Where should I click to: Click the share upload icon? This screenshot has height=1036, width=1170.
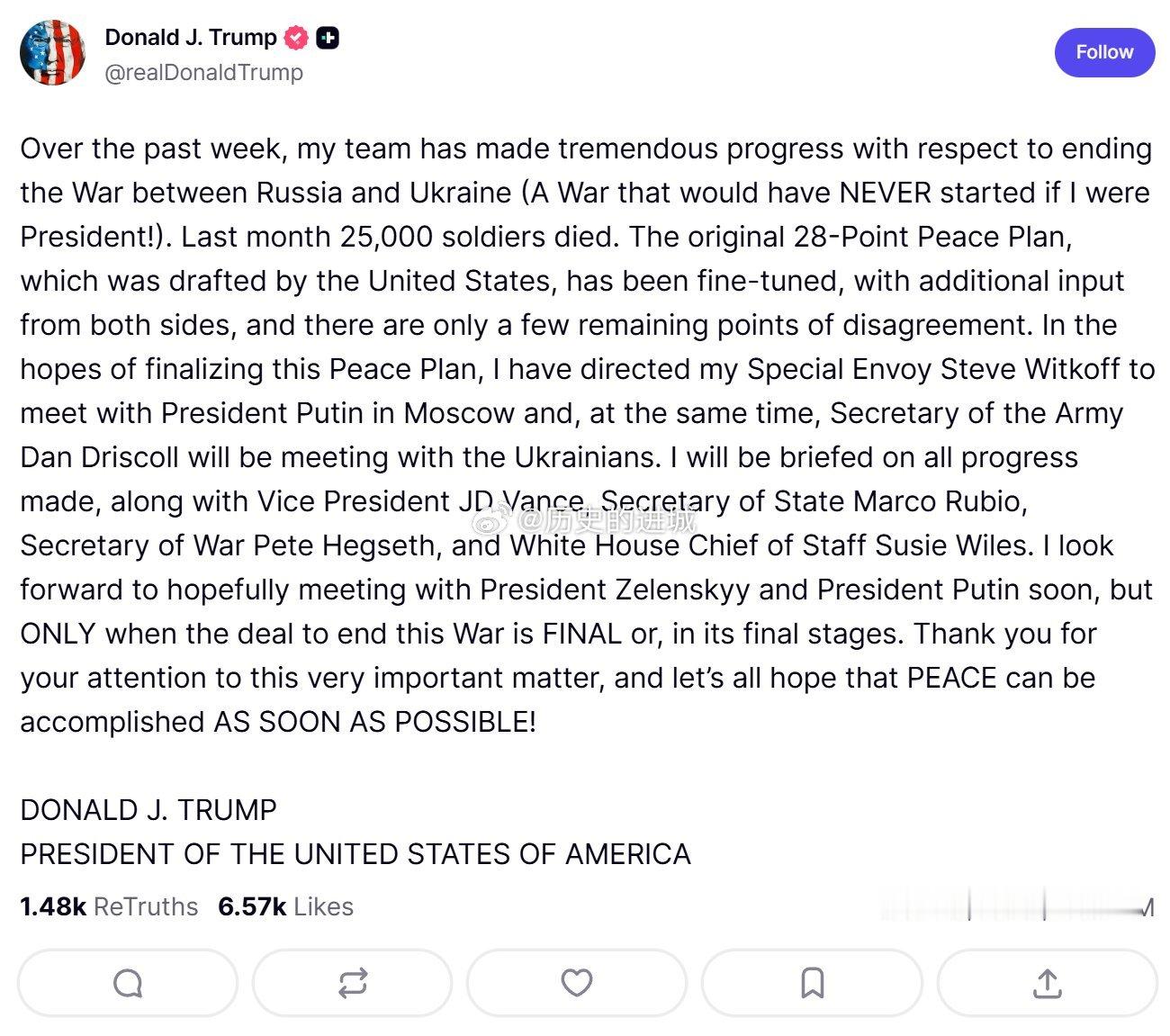point(1047,983)
